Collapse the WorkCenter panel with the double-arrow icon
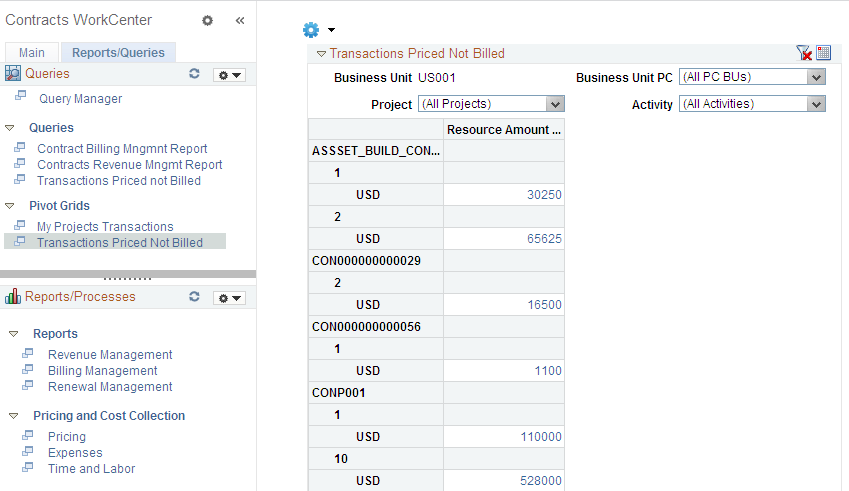 (240, 20)
